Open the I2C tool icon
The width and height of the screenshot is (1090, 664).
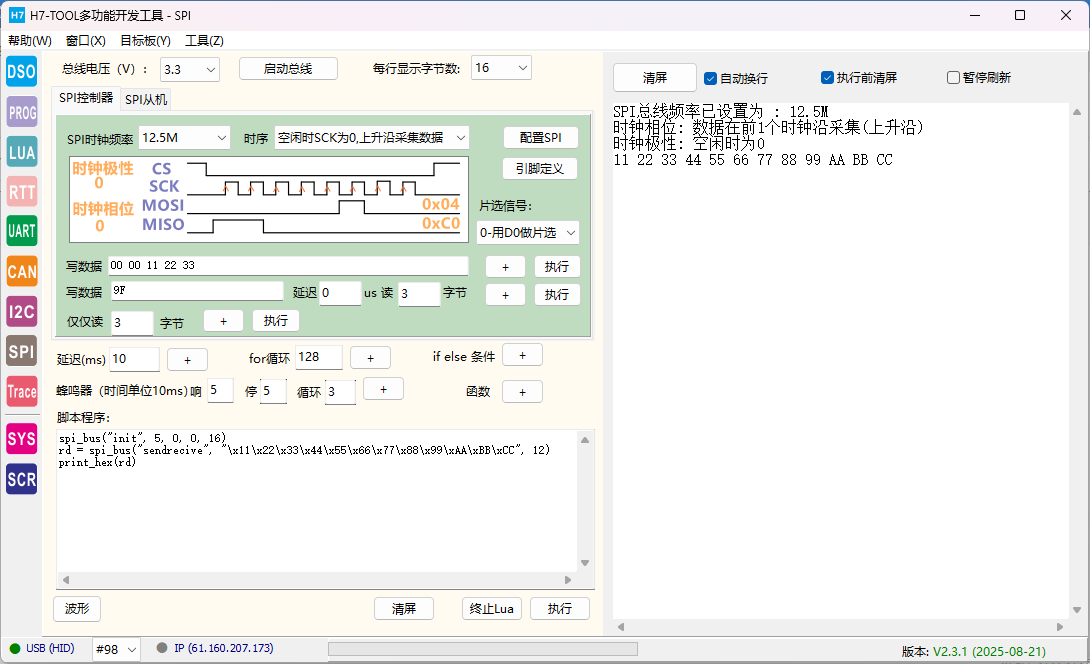(21, 312)
